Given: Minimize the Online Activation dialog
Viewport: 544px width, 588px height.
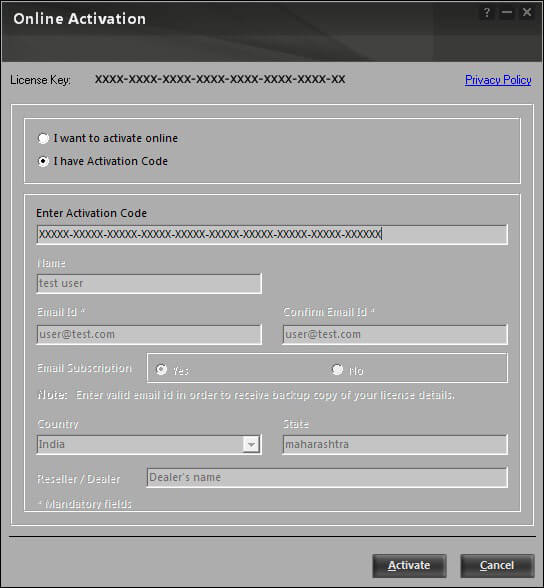Looking at the screenshot, I should tap(507, 13).
